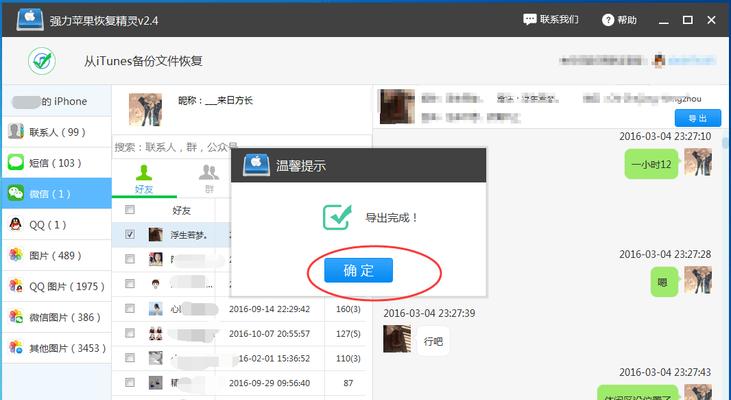Uncheck the 浮生若梦 friend checkbox
731x400 pixels.
coord(129,235)
